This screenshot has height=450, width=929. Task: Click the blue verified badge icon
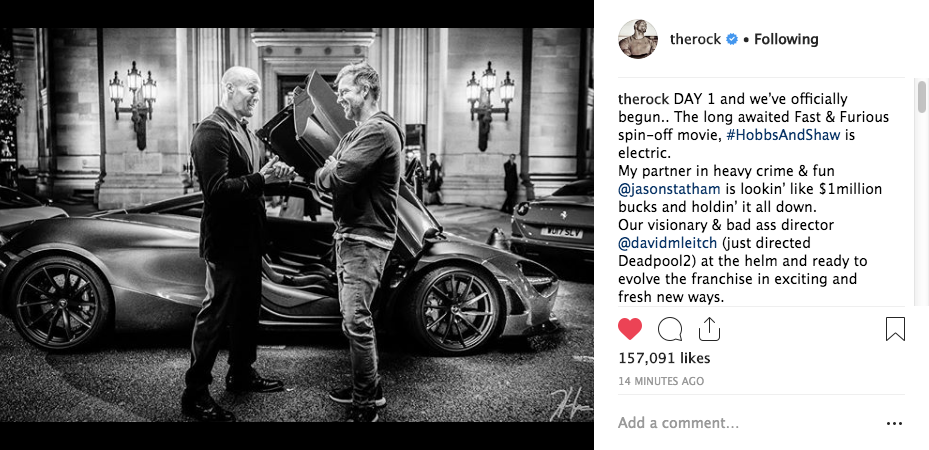click(x=732, y=40)
